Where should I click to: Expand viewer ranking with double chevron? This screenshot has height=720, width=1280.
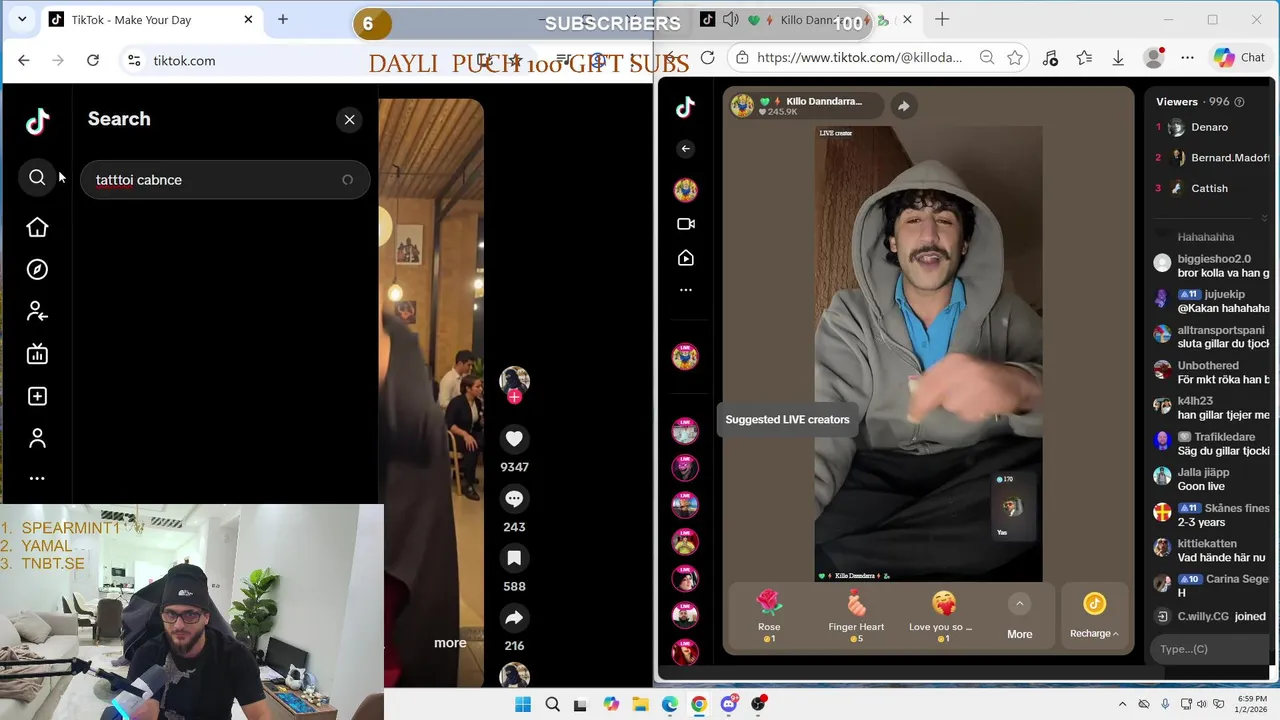pos(1264,218)
